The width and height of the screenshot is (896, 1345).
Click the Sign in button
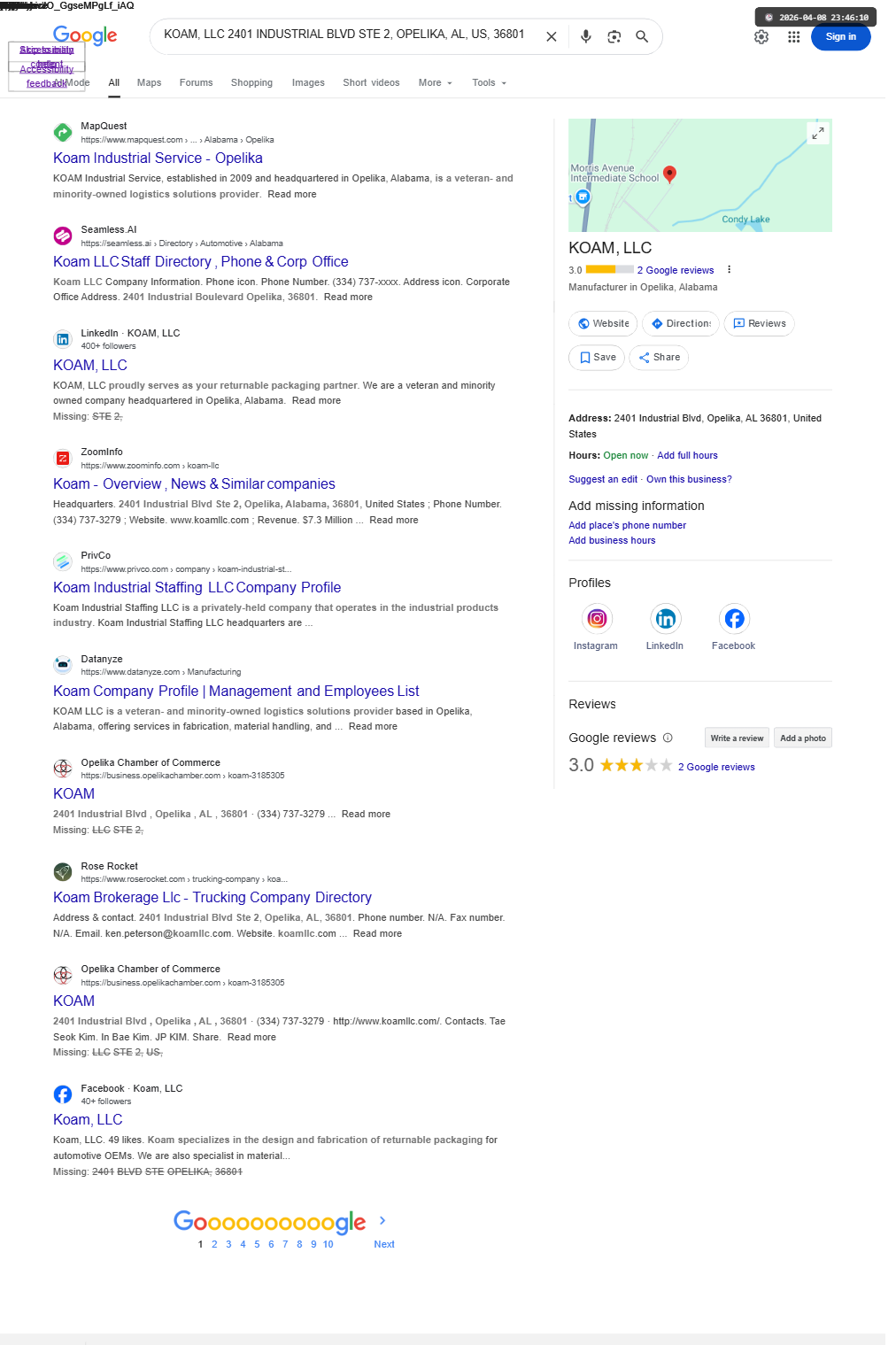(x=840, y=37)
